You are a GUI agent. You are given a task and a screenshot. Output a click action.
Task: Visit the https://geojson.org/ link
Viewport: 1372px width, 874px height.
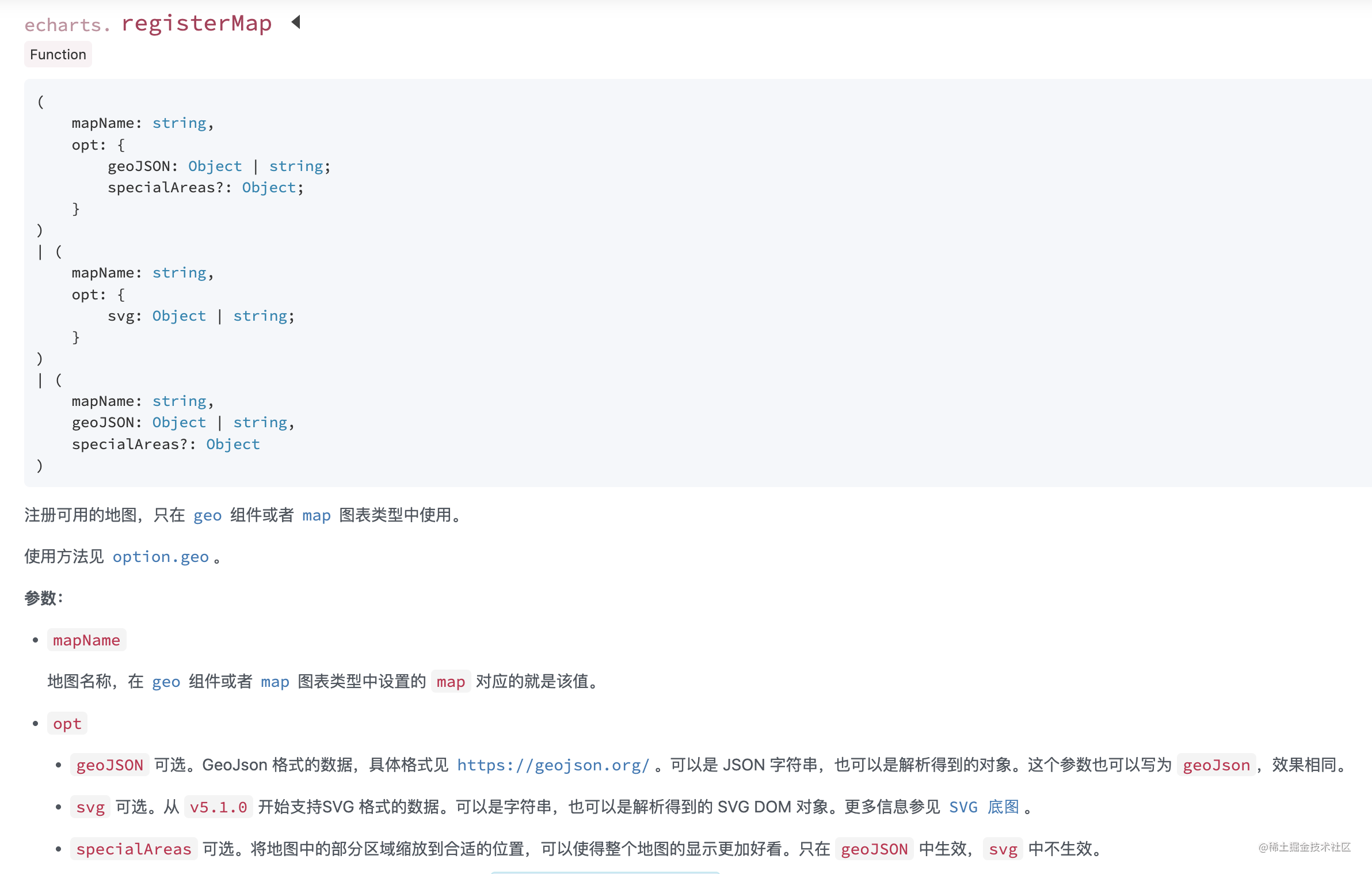click(552, 765)
